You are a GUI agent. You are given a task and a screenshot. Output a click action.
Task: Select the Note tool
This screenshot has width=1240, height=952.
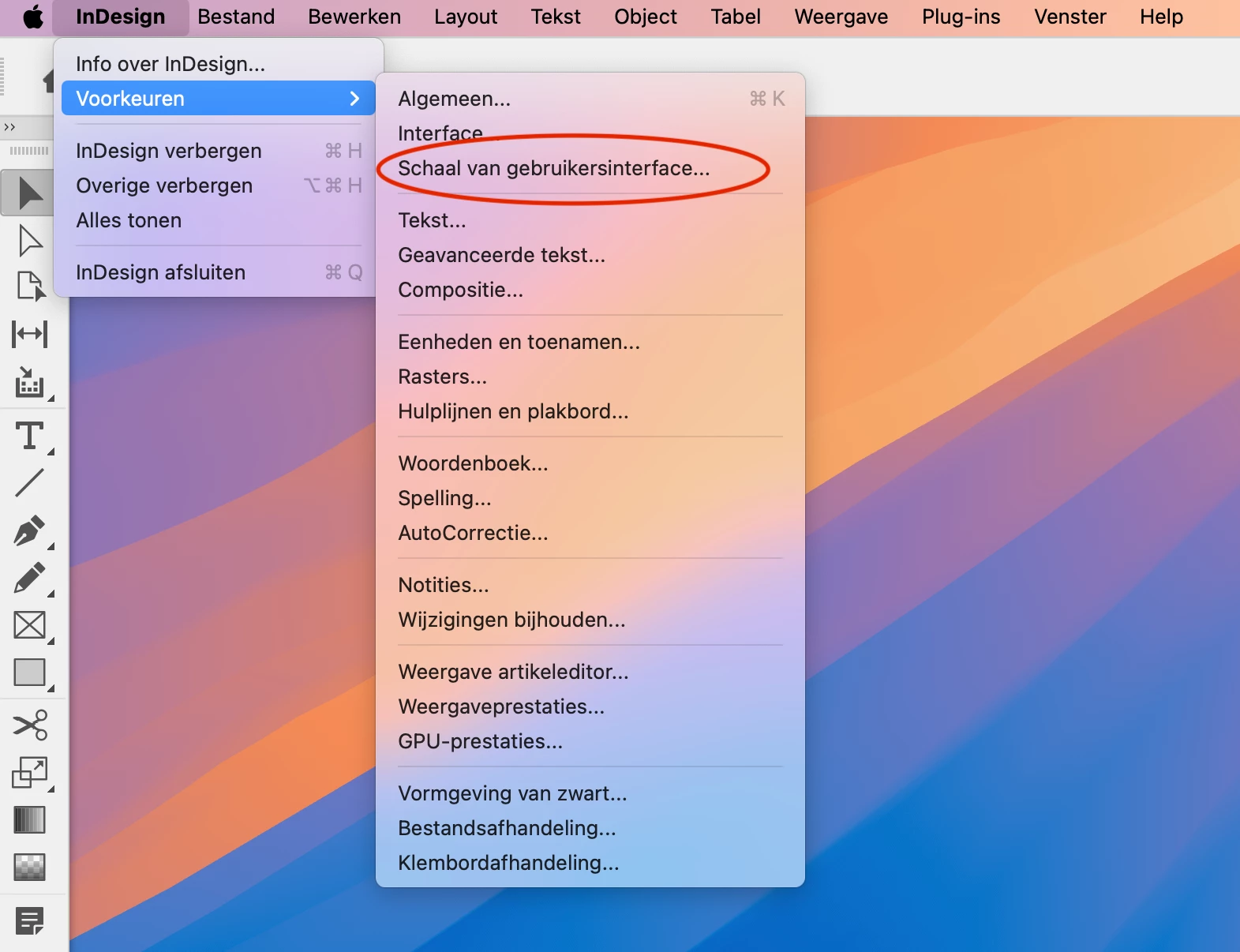pyautogui.click(x=31, y=920)
